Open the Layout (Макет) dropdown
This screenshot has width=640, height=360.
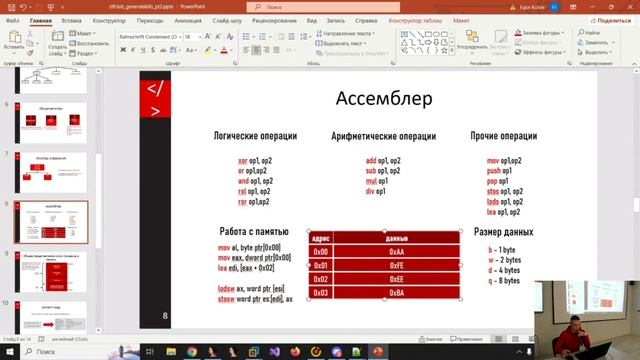pos(83,33)
